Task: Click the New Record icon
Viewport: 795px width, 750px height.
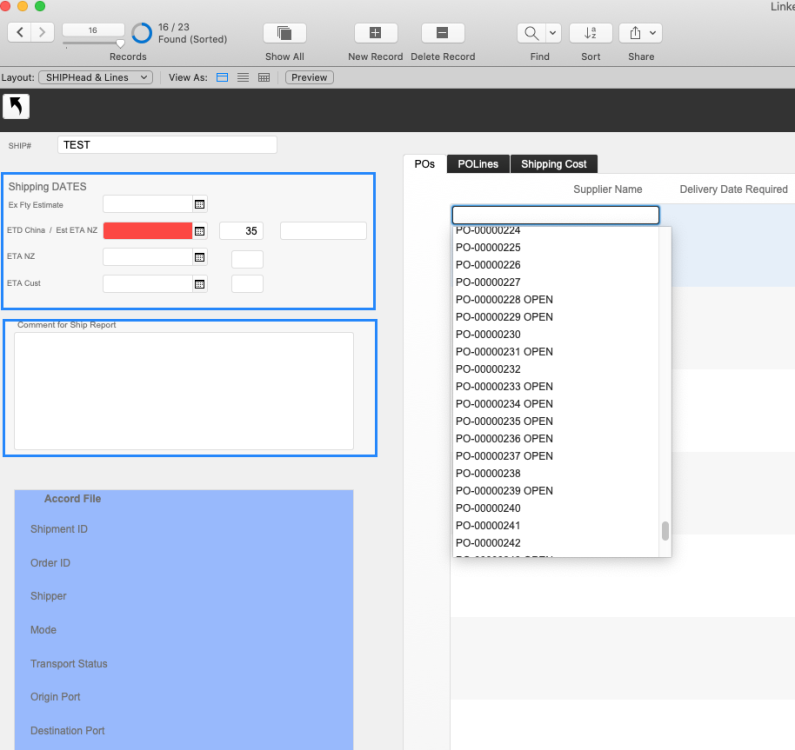Action: click(x=376, y=33)
